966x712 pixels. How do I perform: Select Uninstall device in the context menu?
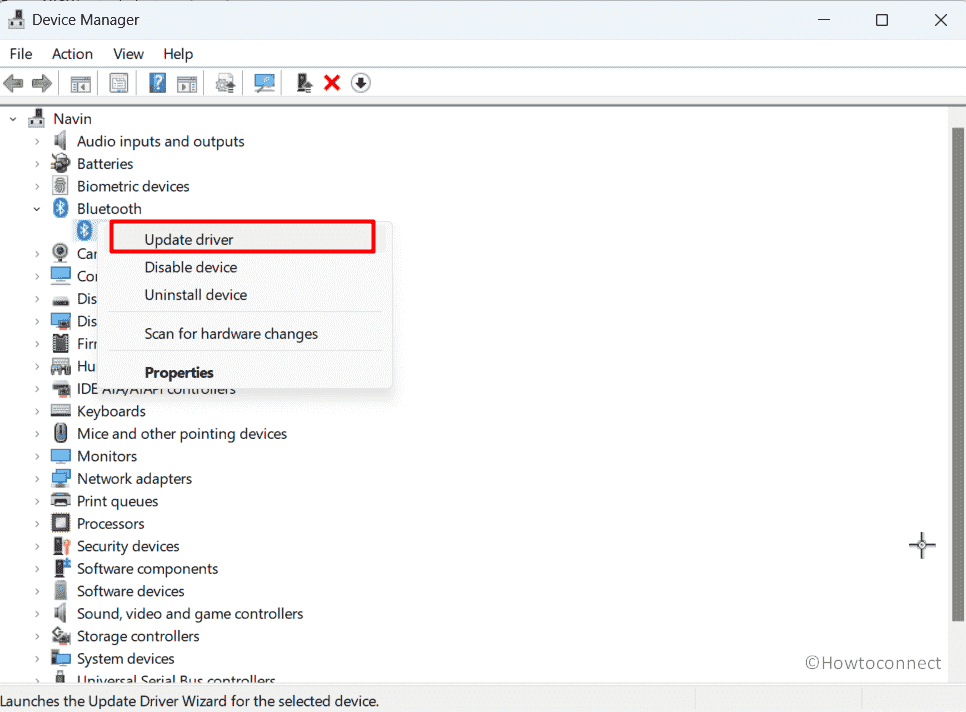click(x=195, y=295)
